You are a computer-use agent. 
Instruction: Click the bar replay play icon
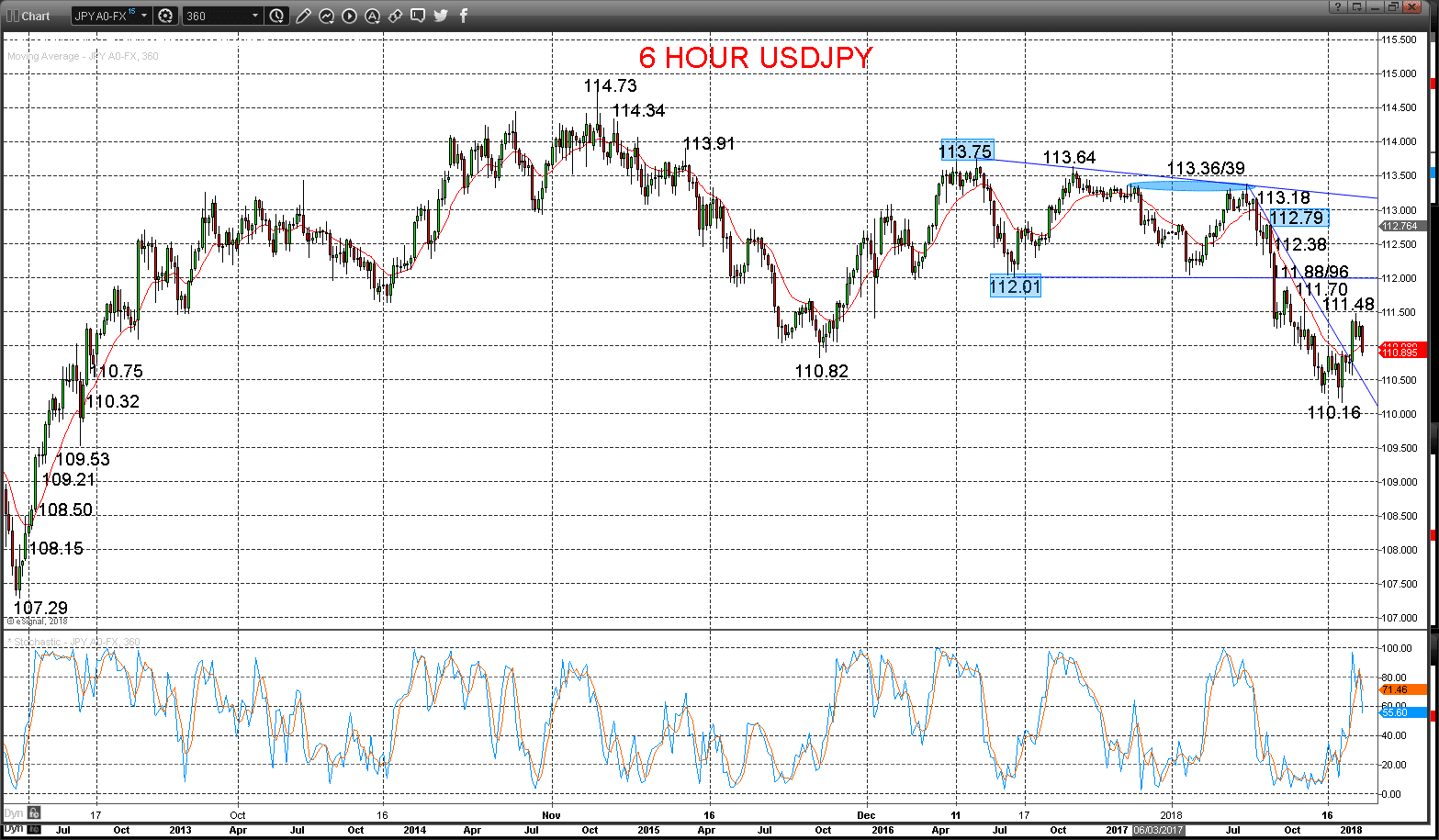[x=349, y=16]
